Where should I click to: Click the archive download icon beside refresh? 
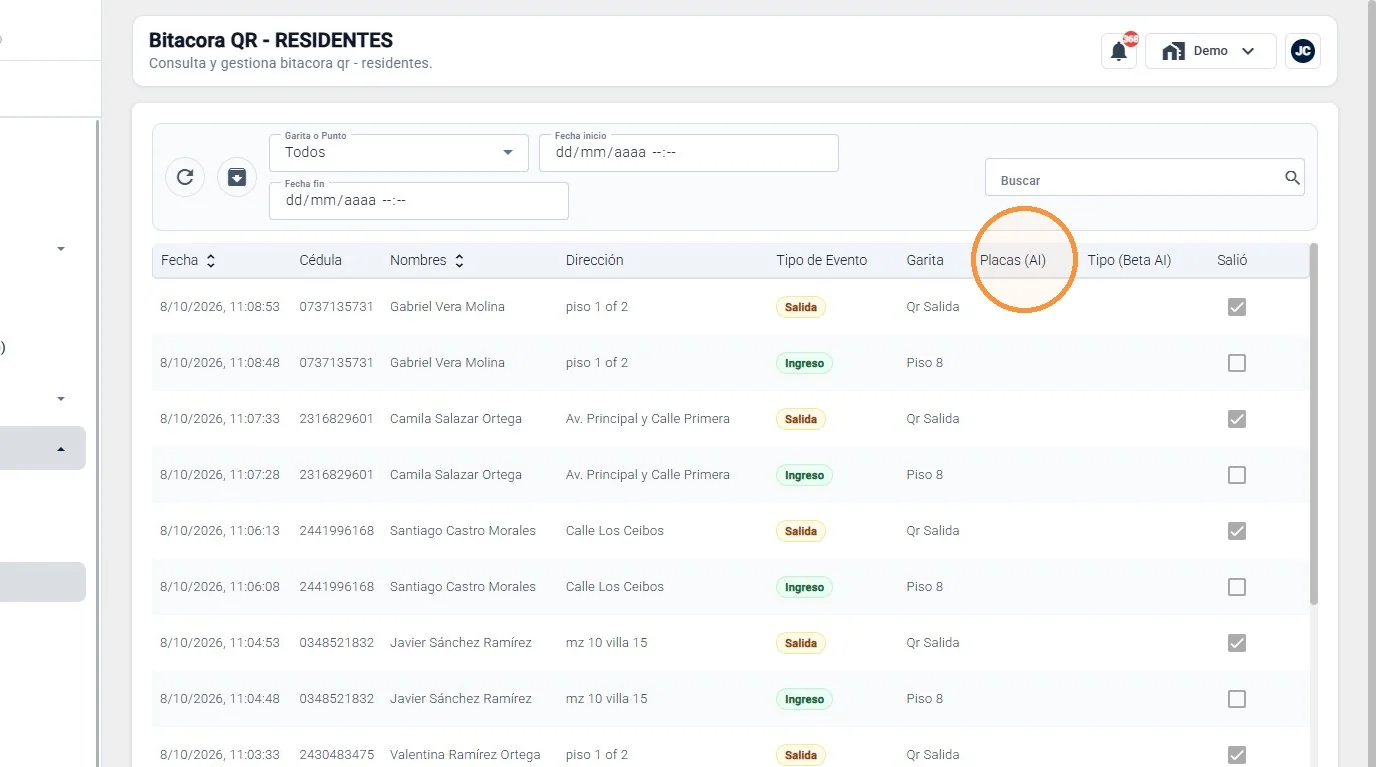(x=237, y=177)
